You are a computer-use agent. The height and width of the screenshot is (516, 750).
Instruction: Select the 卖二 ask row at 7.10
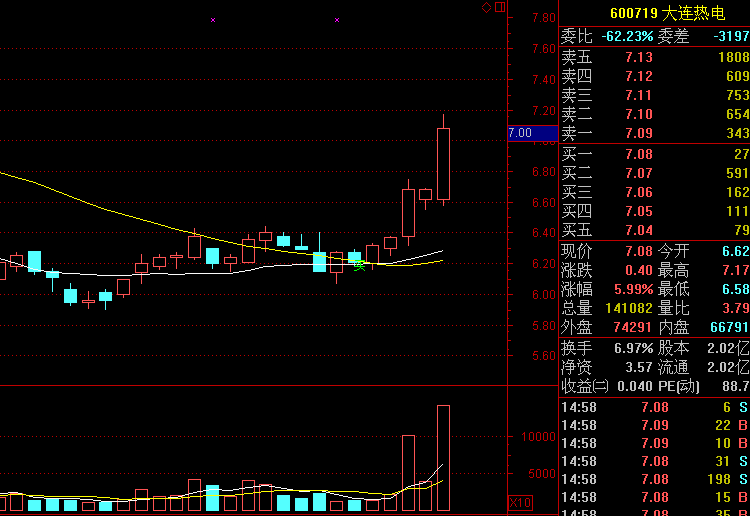(654, 114)
